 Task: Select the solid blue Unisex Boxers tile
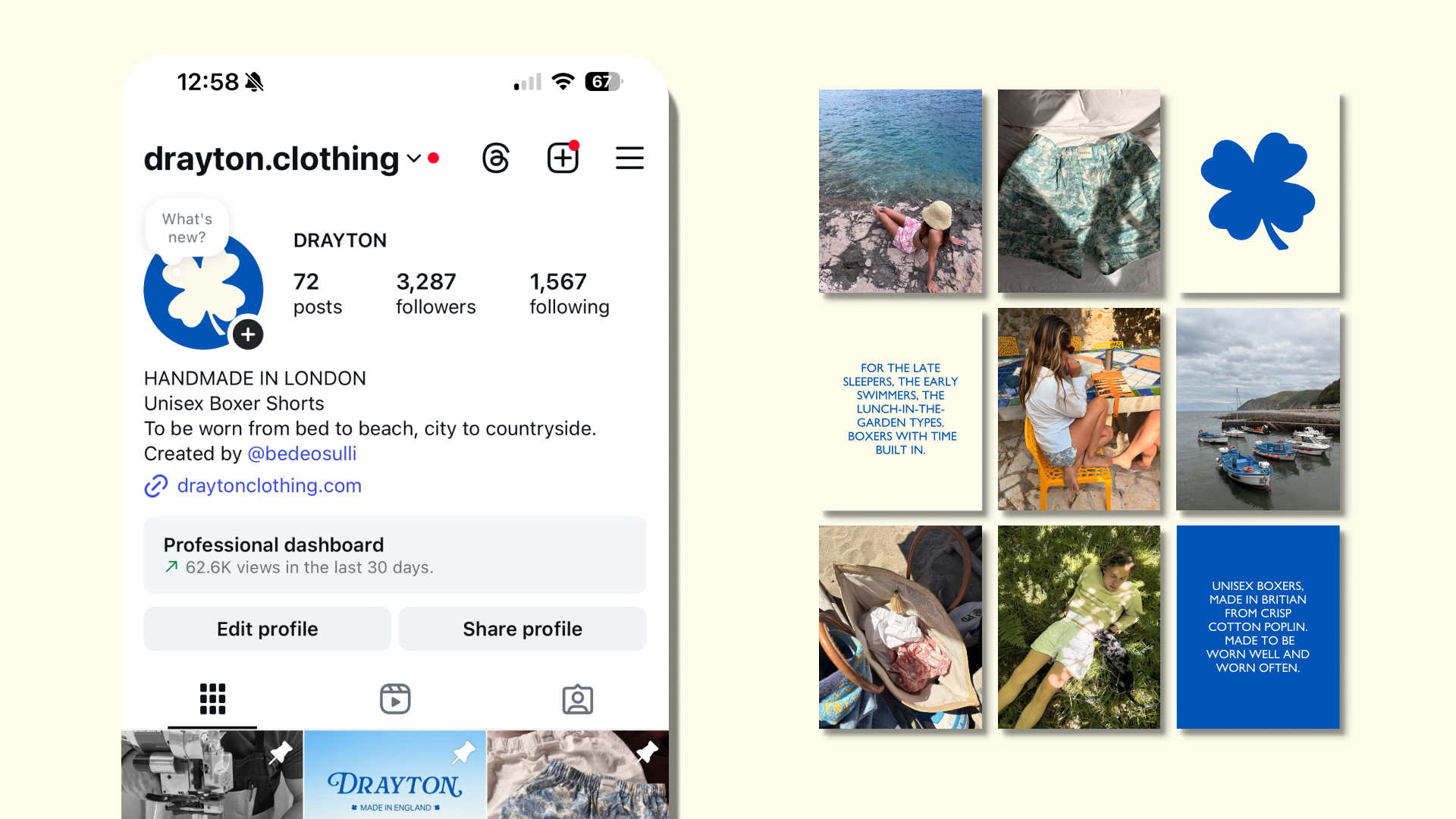[1258, 627]
